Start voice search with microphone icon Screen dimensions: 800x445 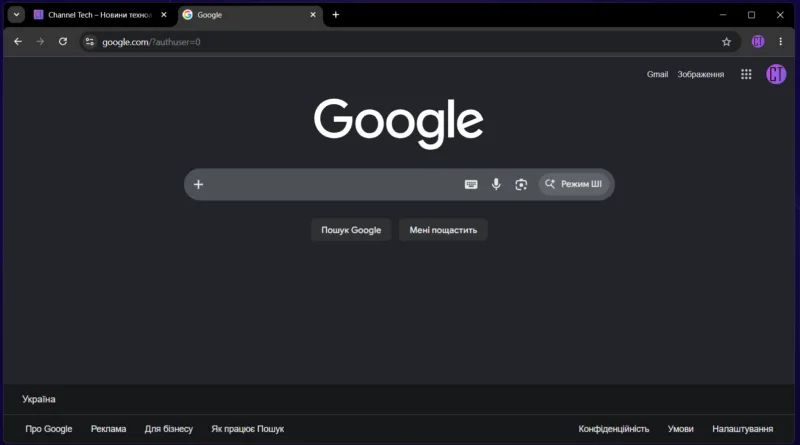coord(496,184)
